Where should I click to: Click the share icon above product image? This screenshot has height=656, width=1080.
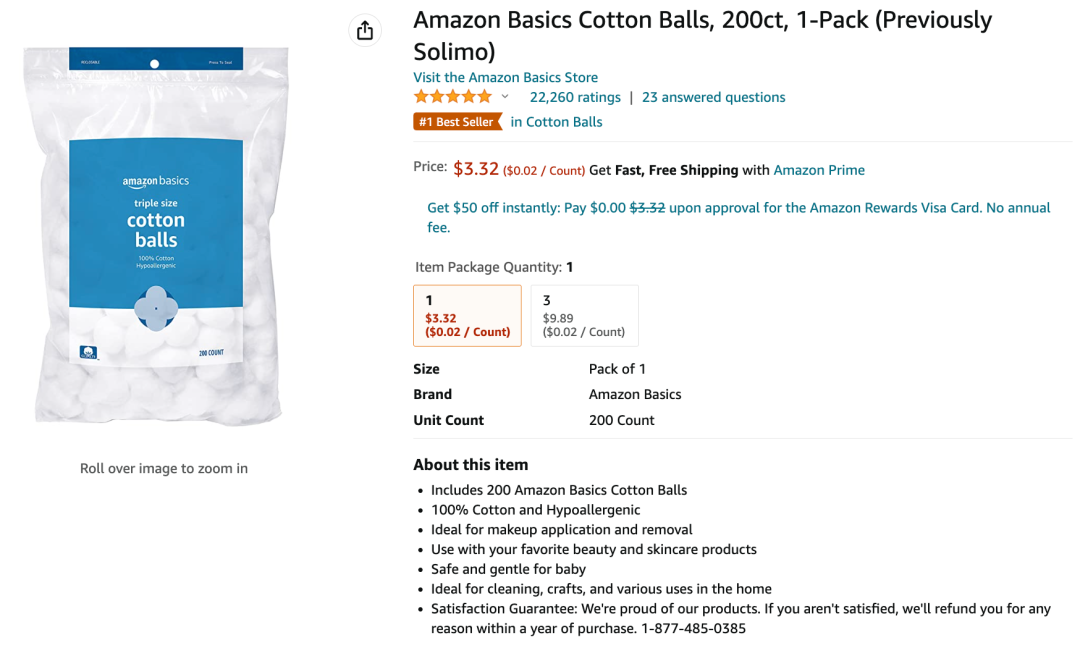pyautogui.click(x=365, y=31)
